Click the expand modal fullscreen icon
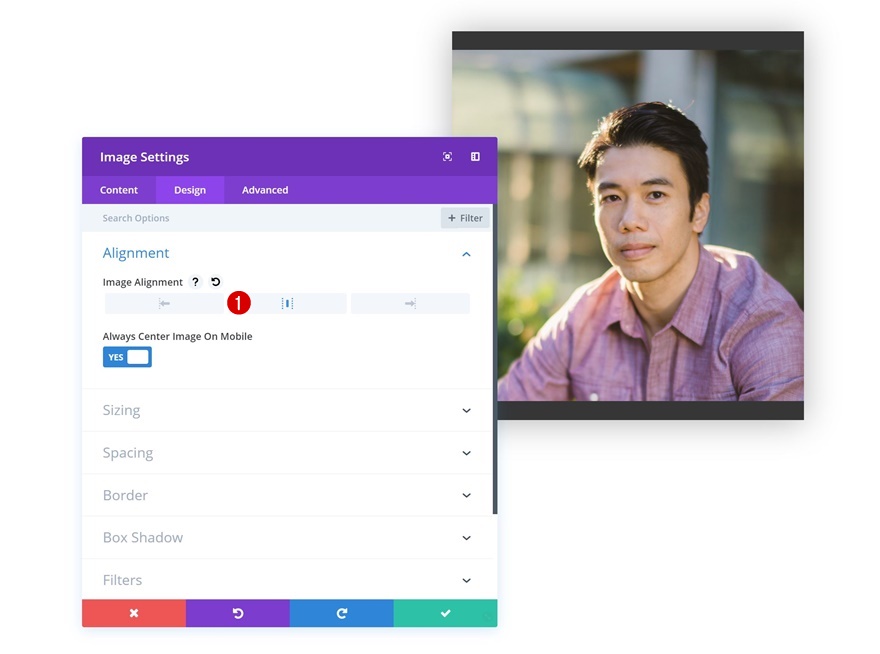Viewport: 880px width, 654px height. click(x=447, y=157)
